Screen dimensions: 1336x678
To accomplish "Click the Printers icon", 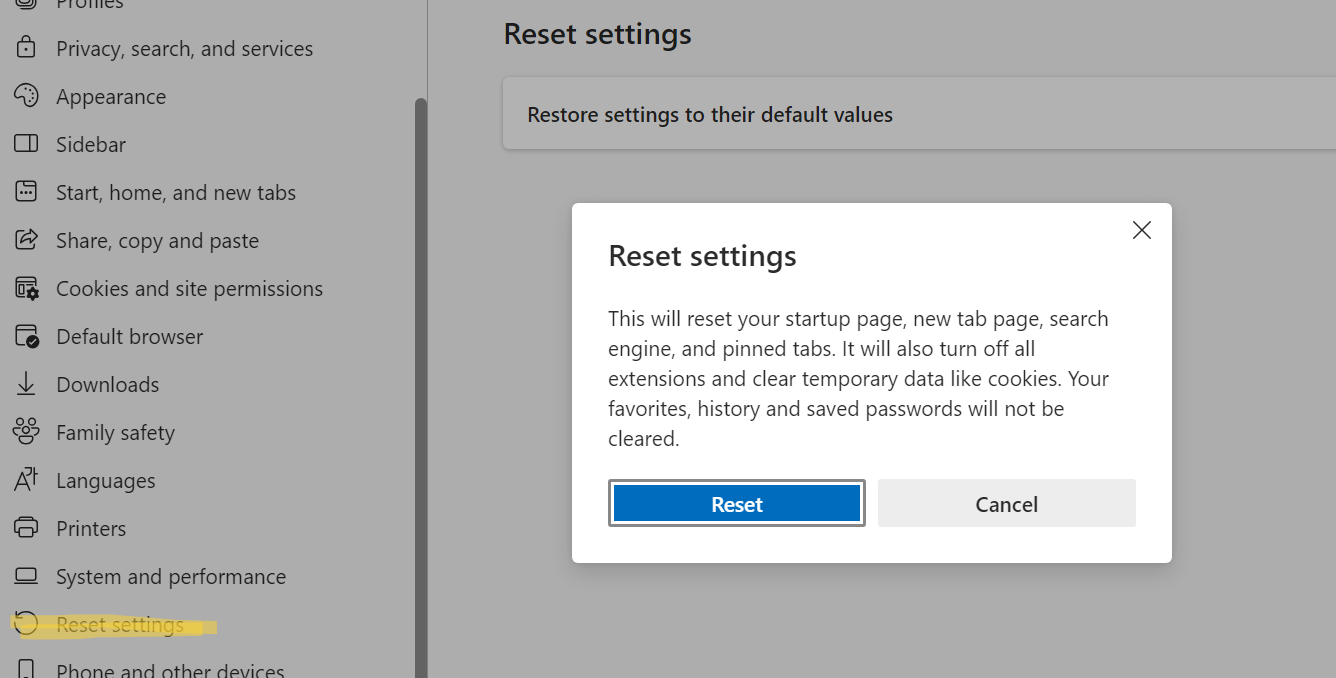I will coord(26,528).
